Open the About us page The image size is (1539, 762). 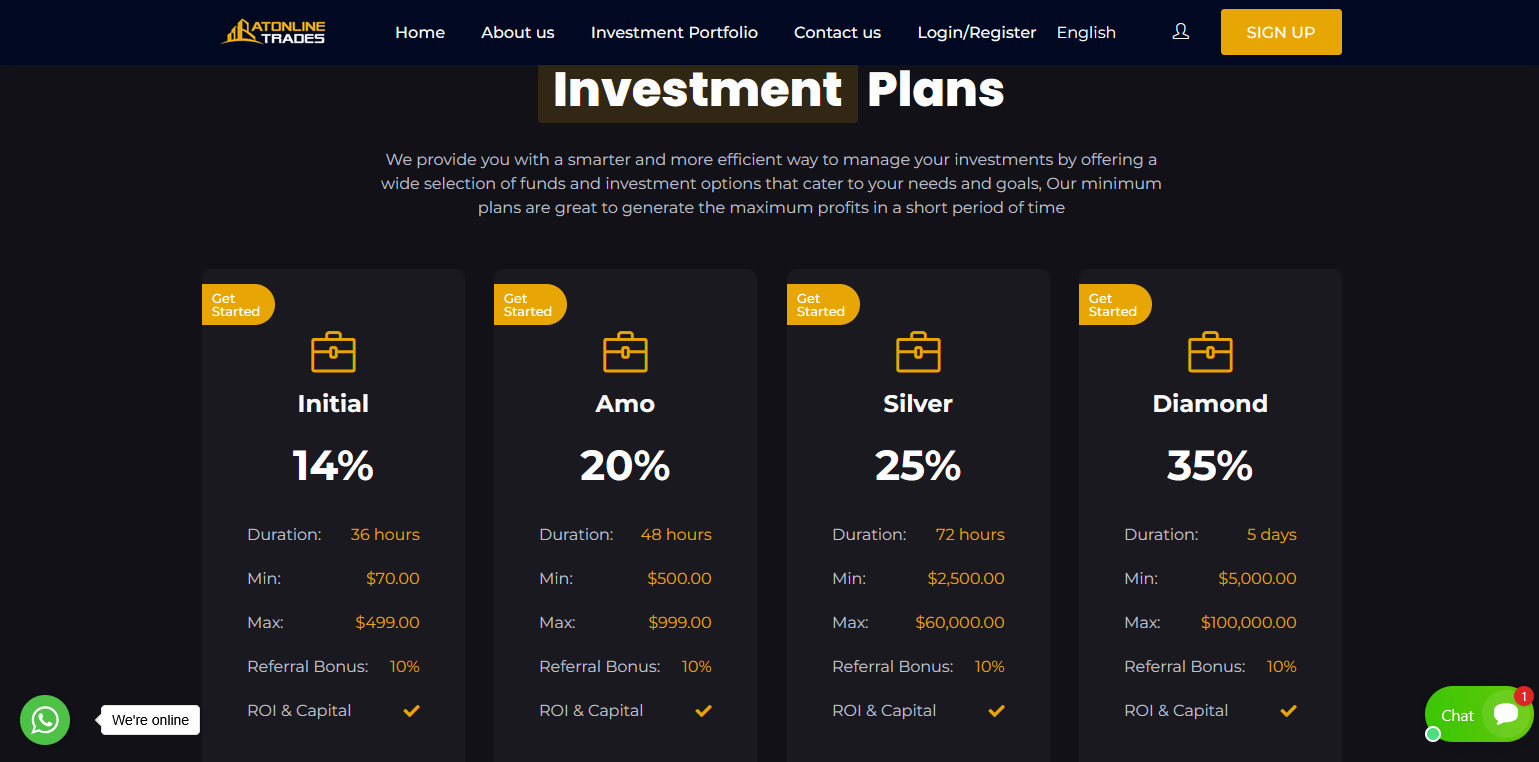518,32
